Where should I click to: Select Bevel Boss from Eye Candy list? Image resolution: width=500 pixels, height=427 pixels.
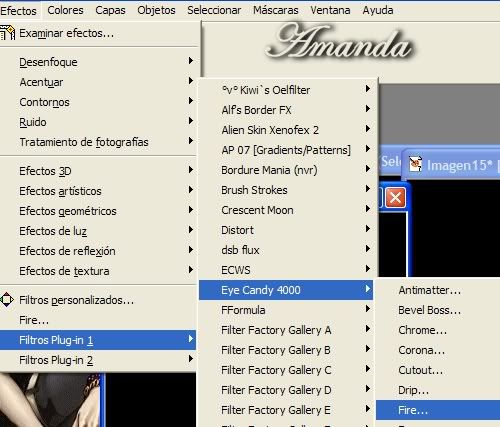pos(429,310)
